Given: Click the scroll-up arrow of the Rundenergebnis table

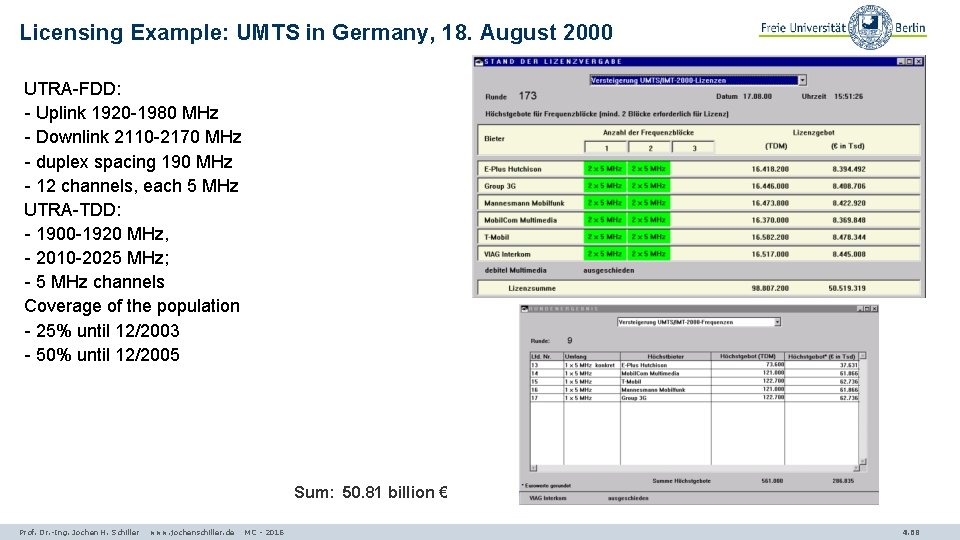Looking at the screenshot, I should click(863, 356).
